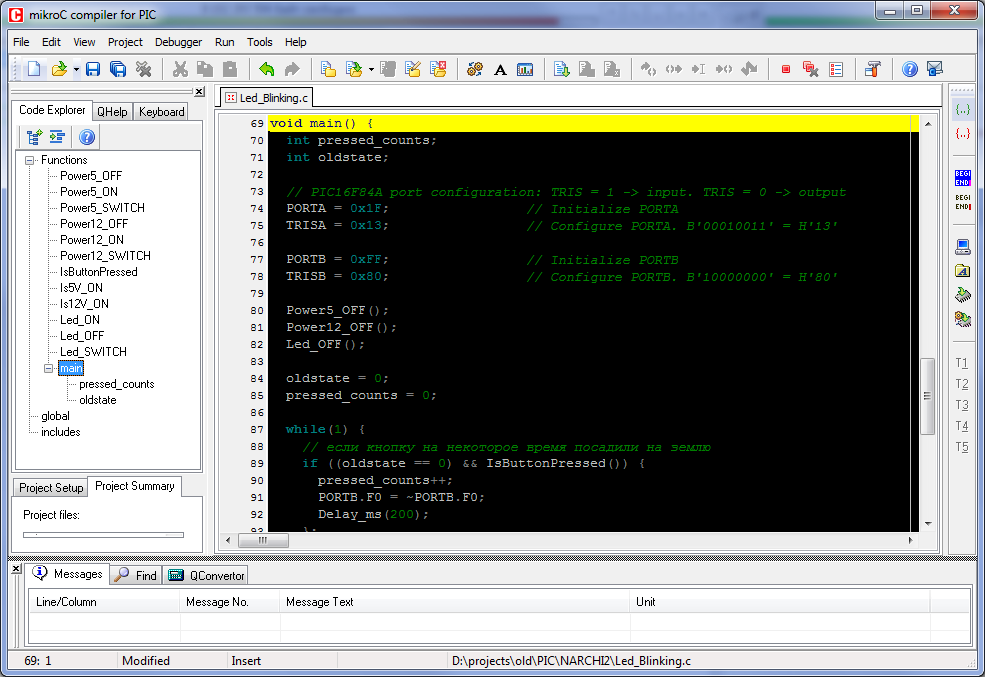
Task: Switch to the QHelp tab
Action: (x=112, y=112)
